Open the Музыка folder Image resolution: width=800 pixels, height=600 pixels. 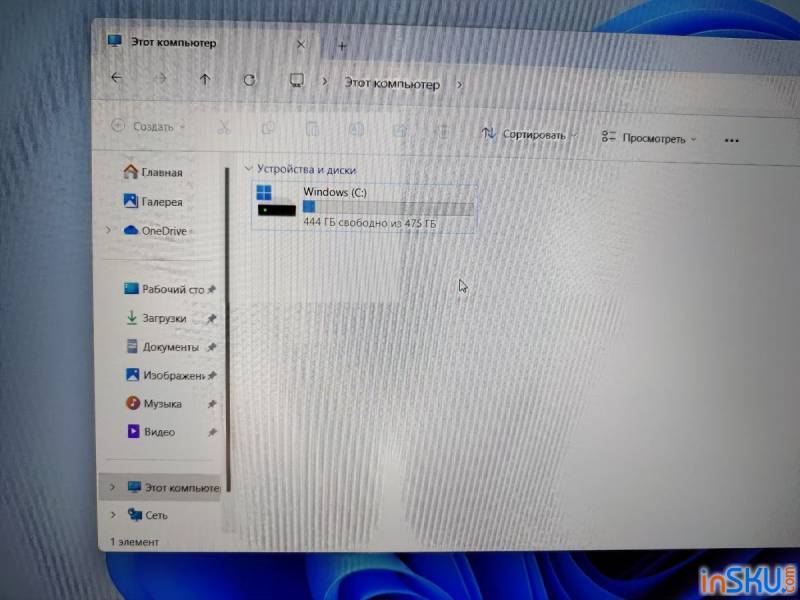154,404
